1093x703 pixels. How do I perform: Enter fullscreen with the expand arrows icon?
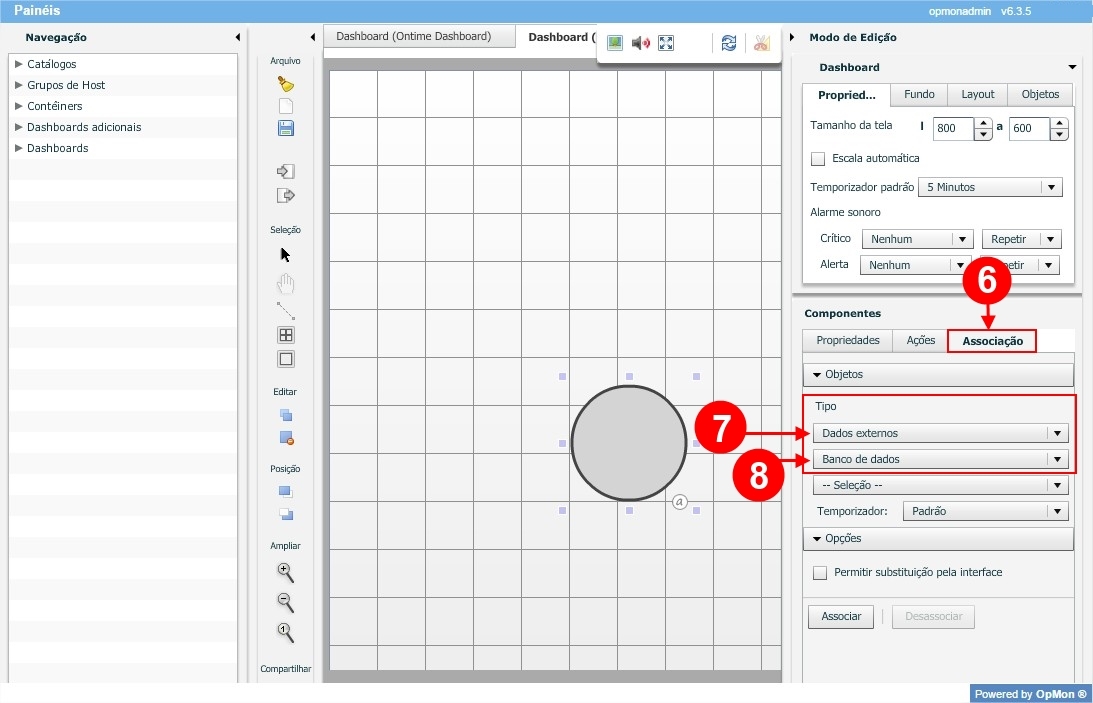click(x=667, y=43)
